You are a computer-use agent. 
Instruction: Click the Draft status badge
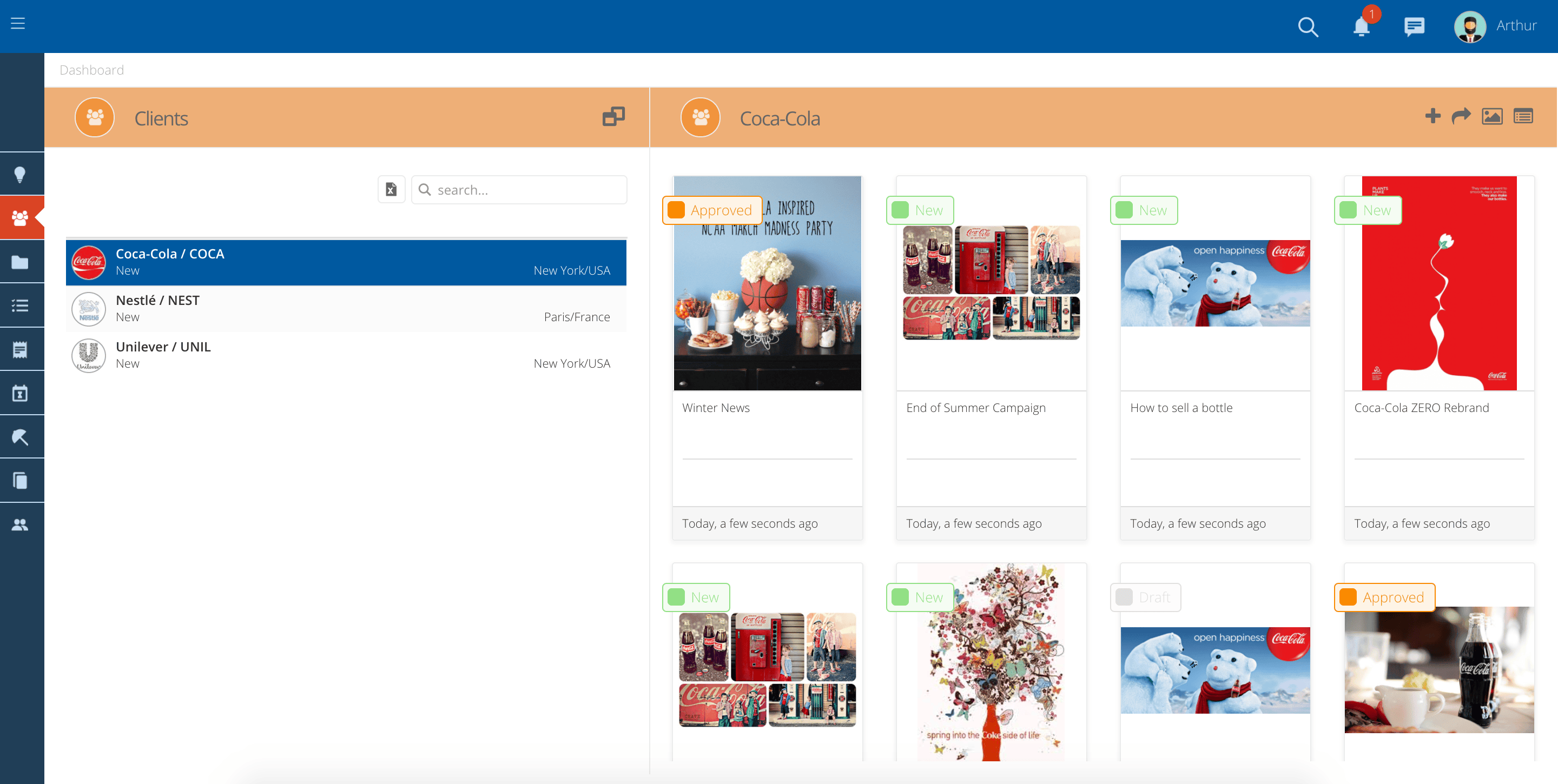pos(1145,597)
